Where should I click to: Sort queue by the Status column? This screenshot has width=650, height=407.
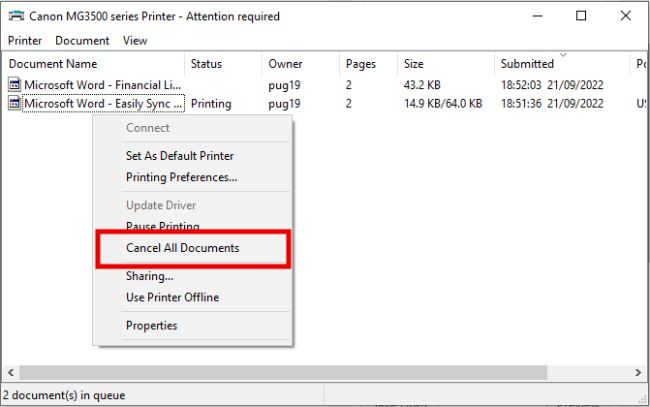pyautogui.click(x=206, y=64)
